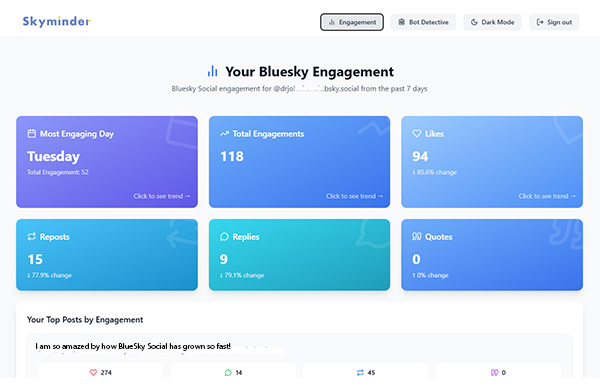Click the 79.1% change text on Replies
Screen dimensions: 600x391
tap(242, 275)
